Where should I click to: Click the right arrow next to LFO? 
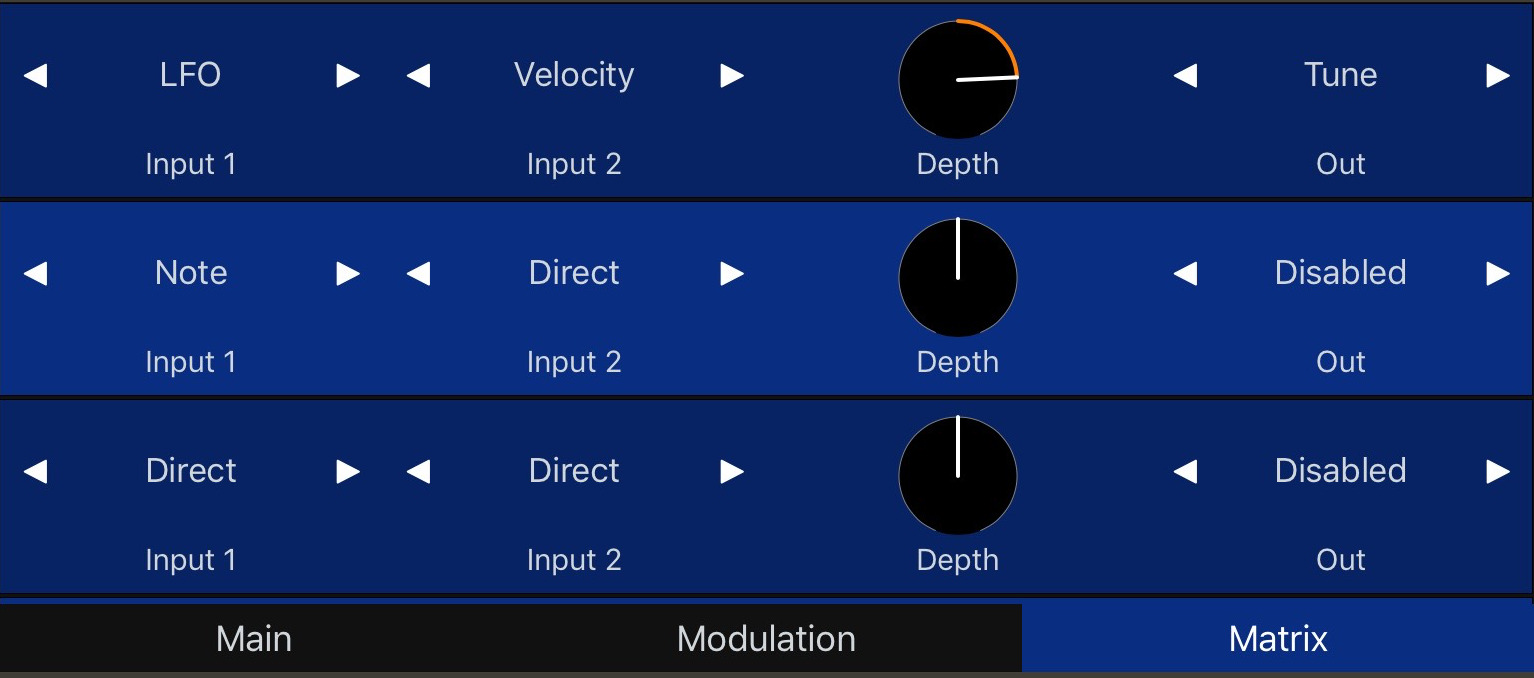tap(345, 75)
